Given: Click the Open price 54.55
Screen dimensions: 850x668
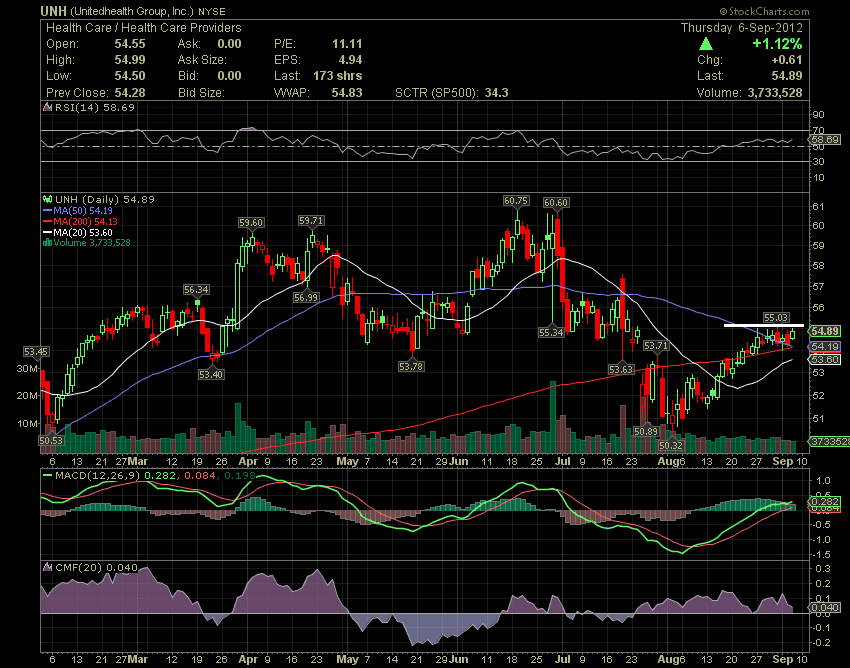Looking at the screenshot, I should (130, 44).
